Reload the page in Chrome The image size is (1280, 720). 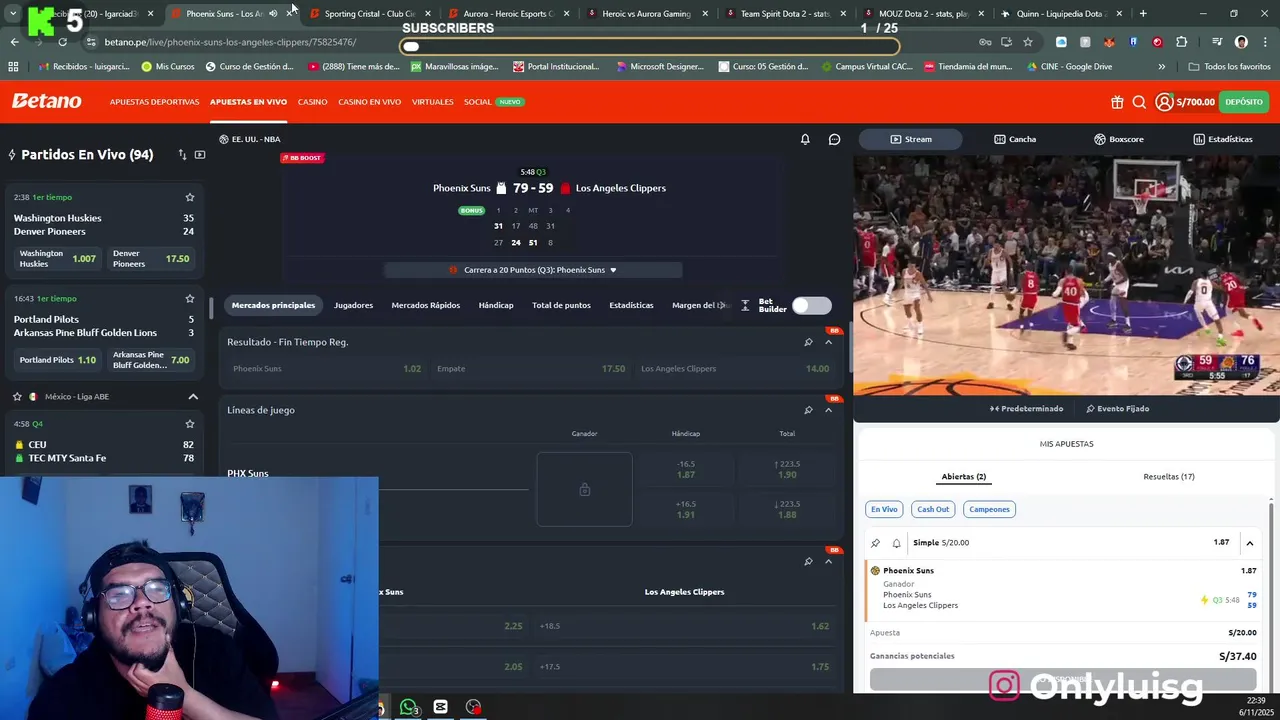coord(62,42)
